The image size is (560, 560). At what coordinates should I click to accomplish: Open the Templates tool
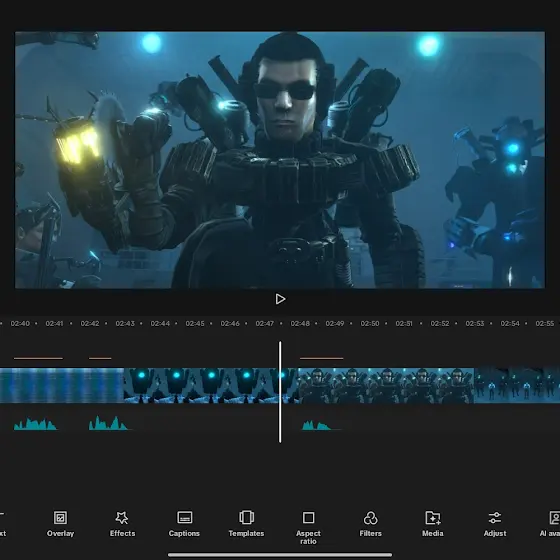[x=246, y=524]
